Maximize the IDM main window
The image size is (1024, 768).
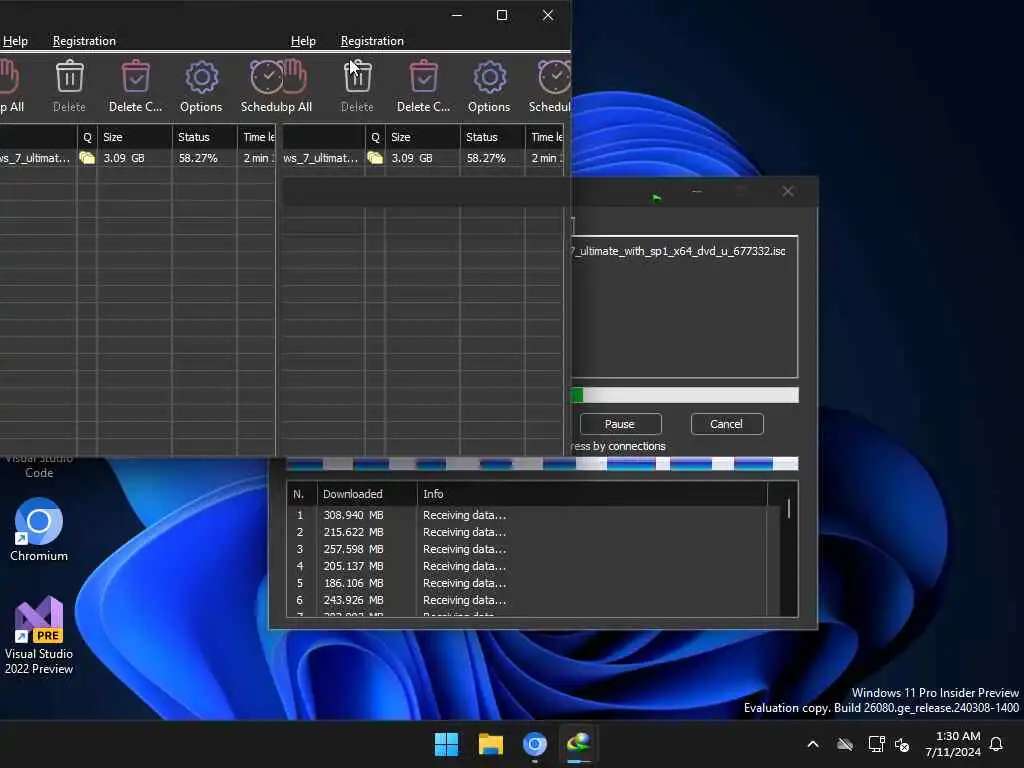coord(502,15)
